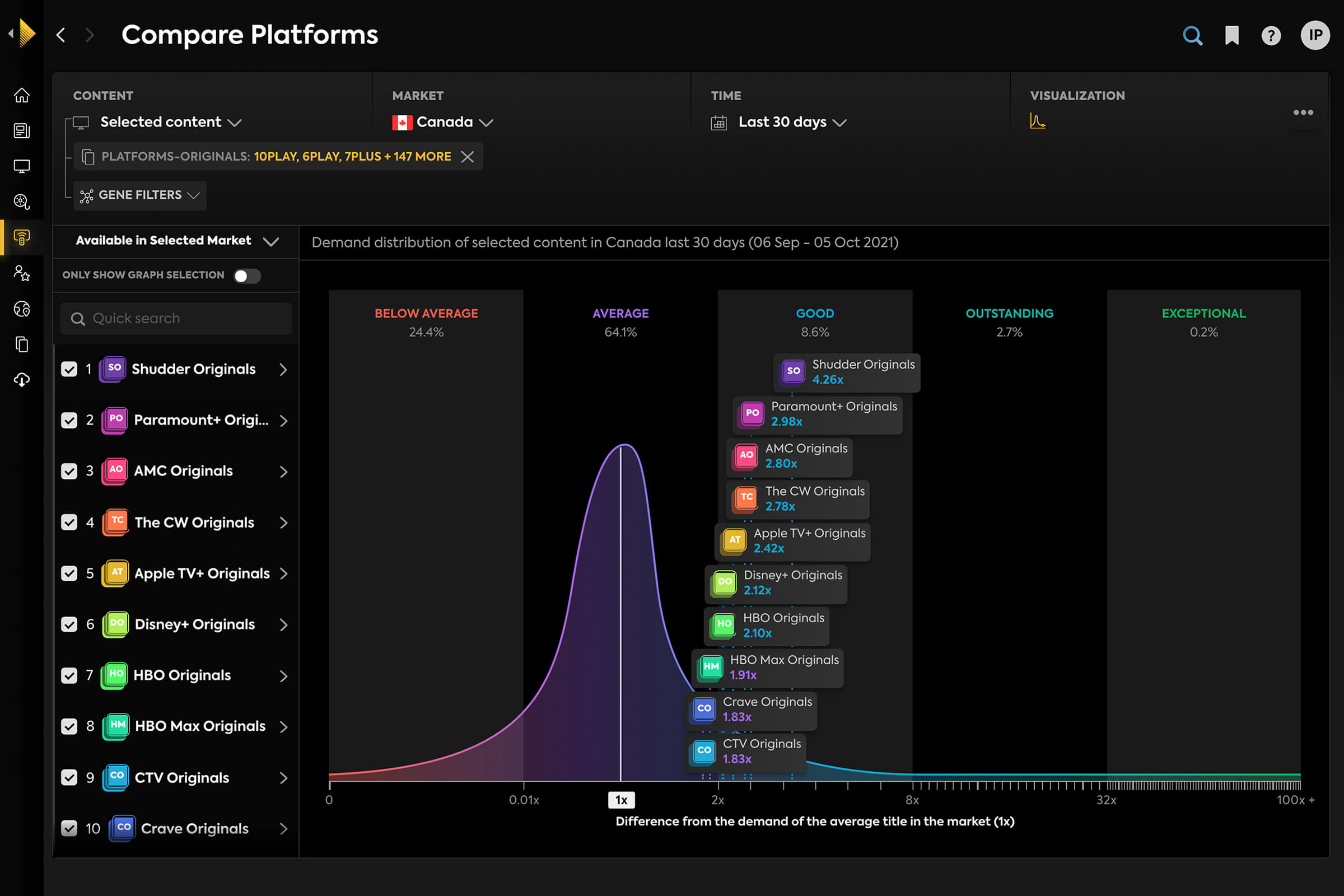Screen dimensions: 1344x896
Task: Open the IP user profile avatar
Action: [1315, 35]
